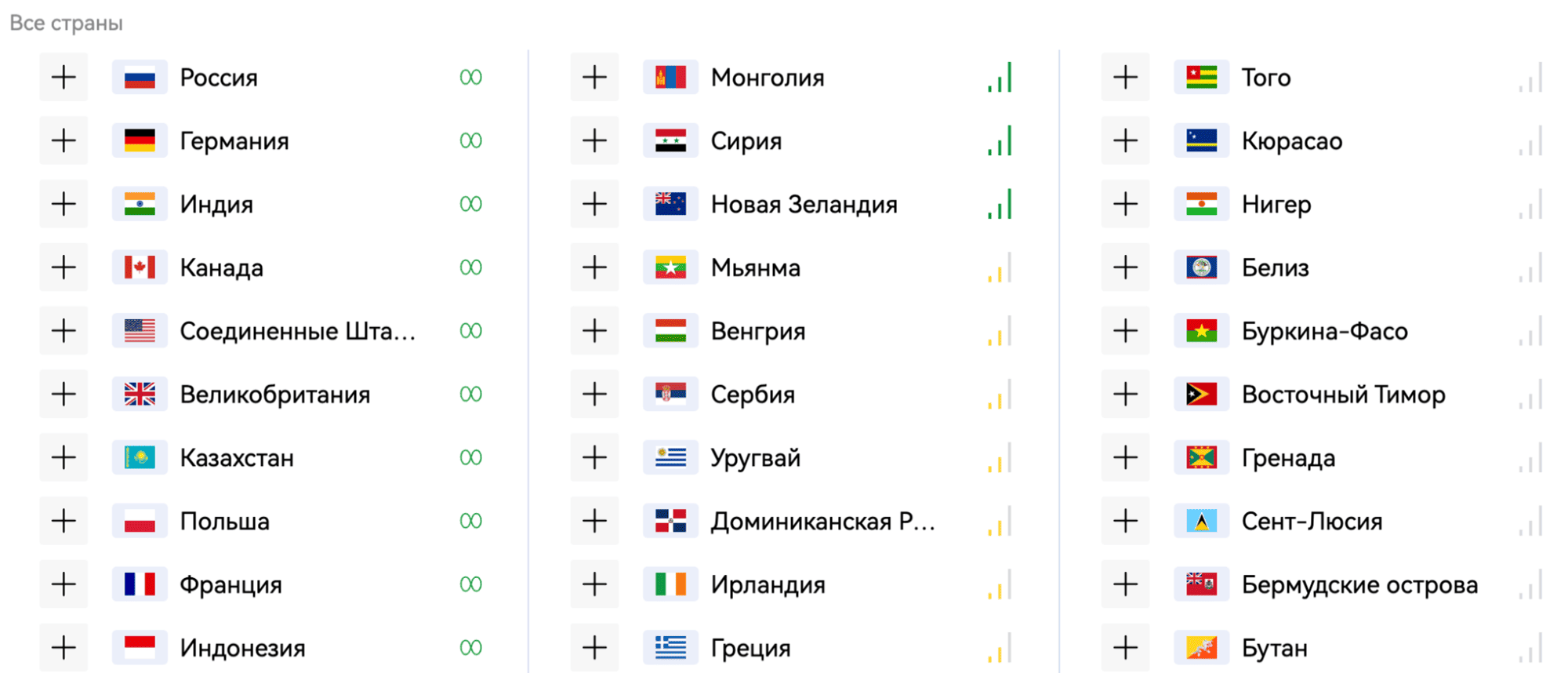This screenshot has width=1568, height=673.
Task: Click the India flag icon
Action: 140,204
